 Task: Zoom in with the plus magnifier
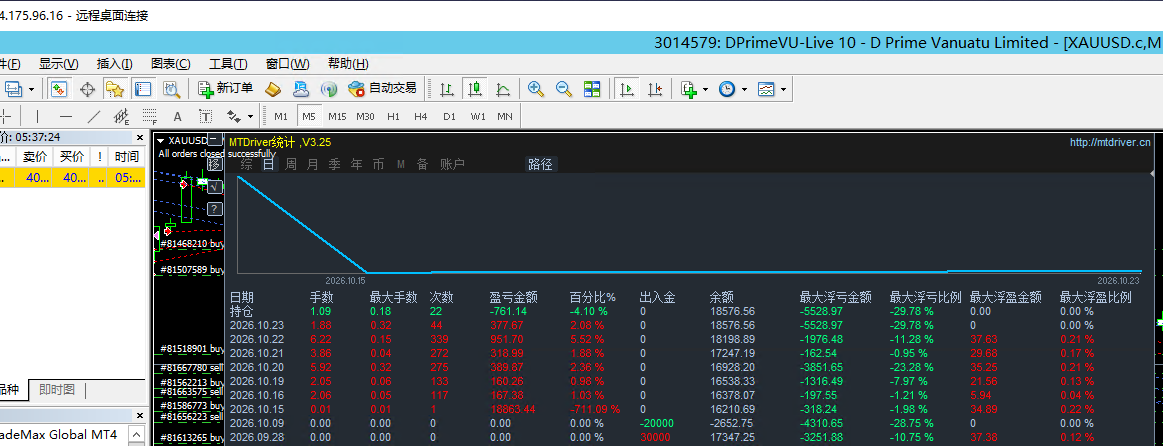click(x=536, y=89)
